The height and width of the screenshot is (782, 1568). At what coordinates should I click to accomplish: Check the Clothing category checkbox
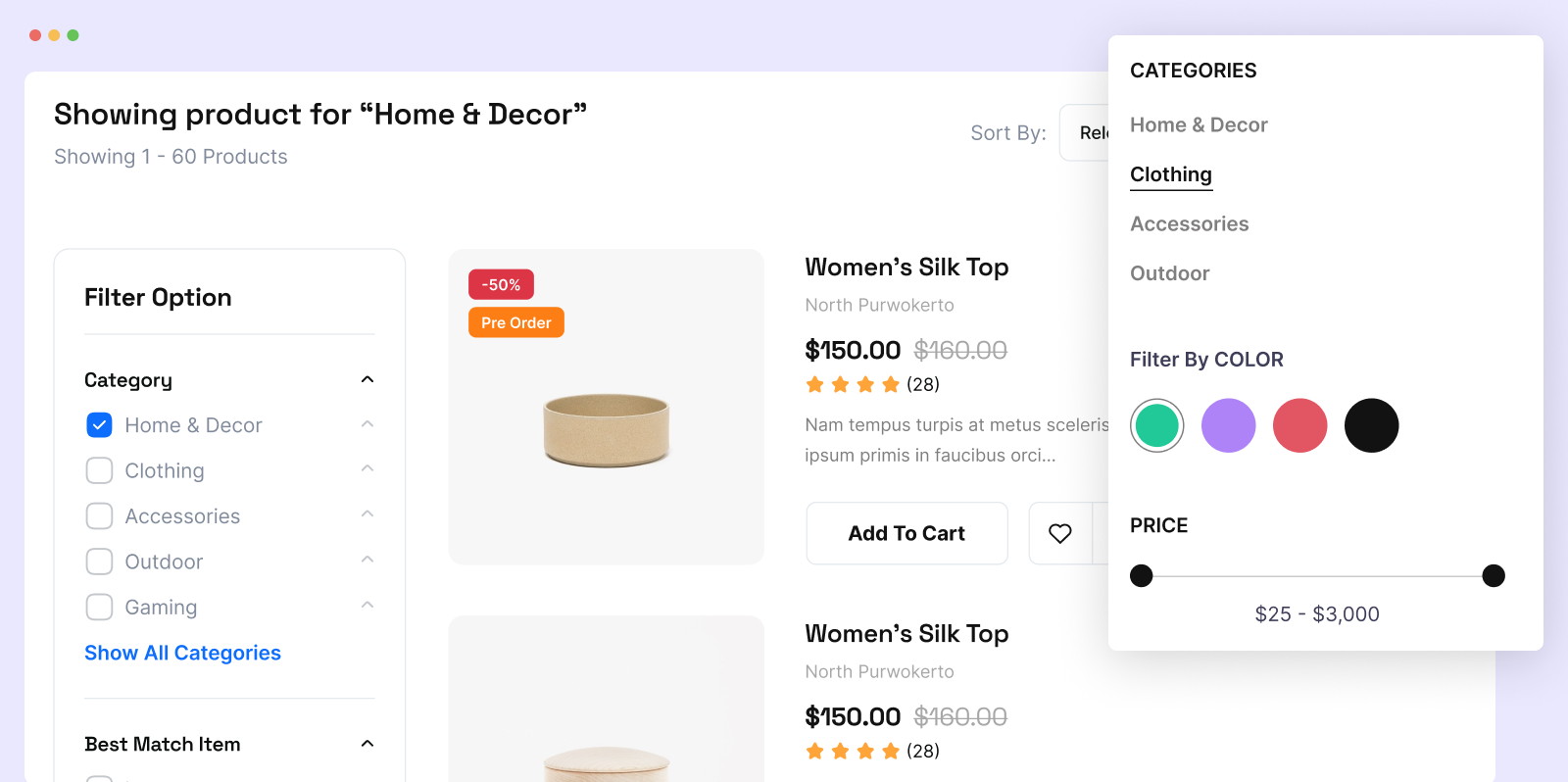tap(100, 470)
